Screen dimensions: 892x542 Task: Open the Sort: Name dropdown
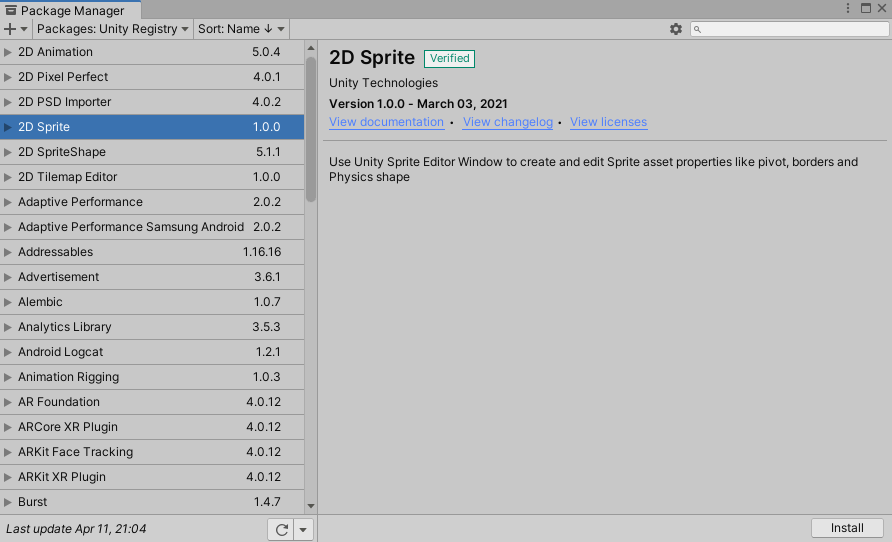coord(241,29)
